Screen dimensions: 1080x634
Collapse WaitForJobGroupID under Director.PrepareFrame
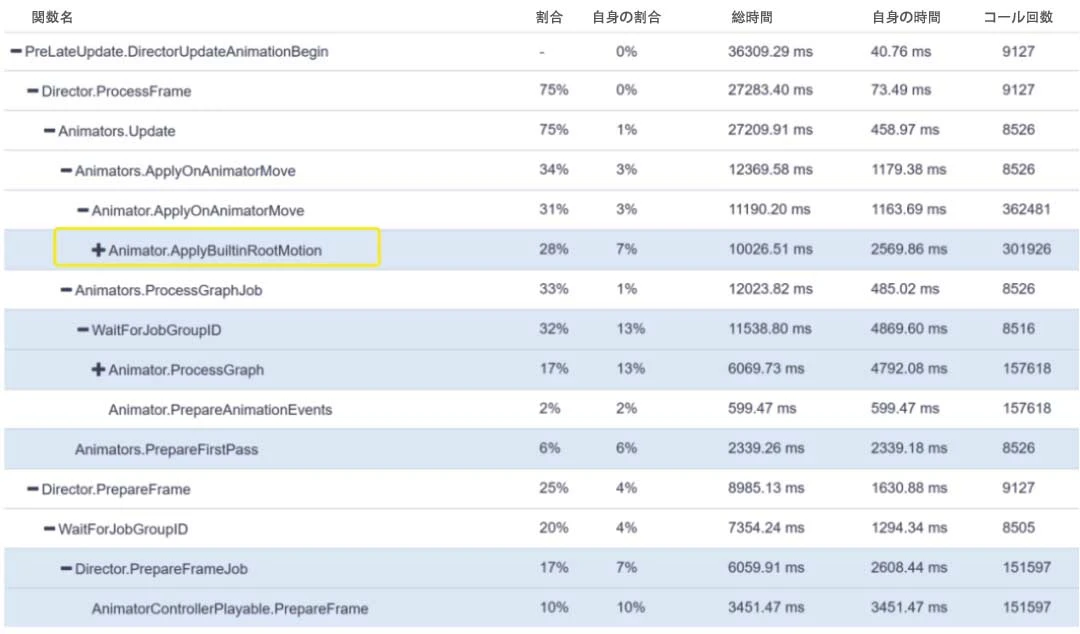coord(49,529)
